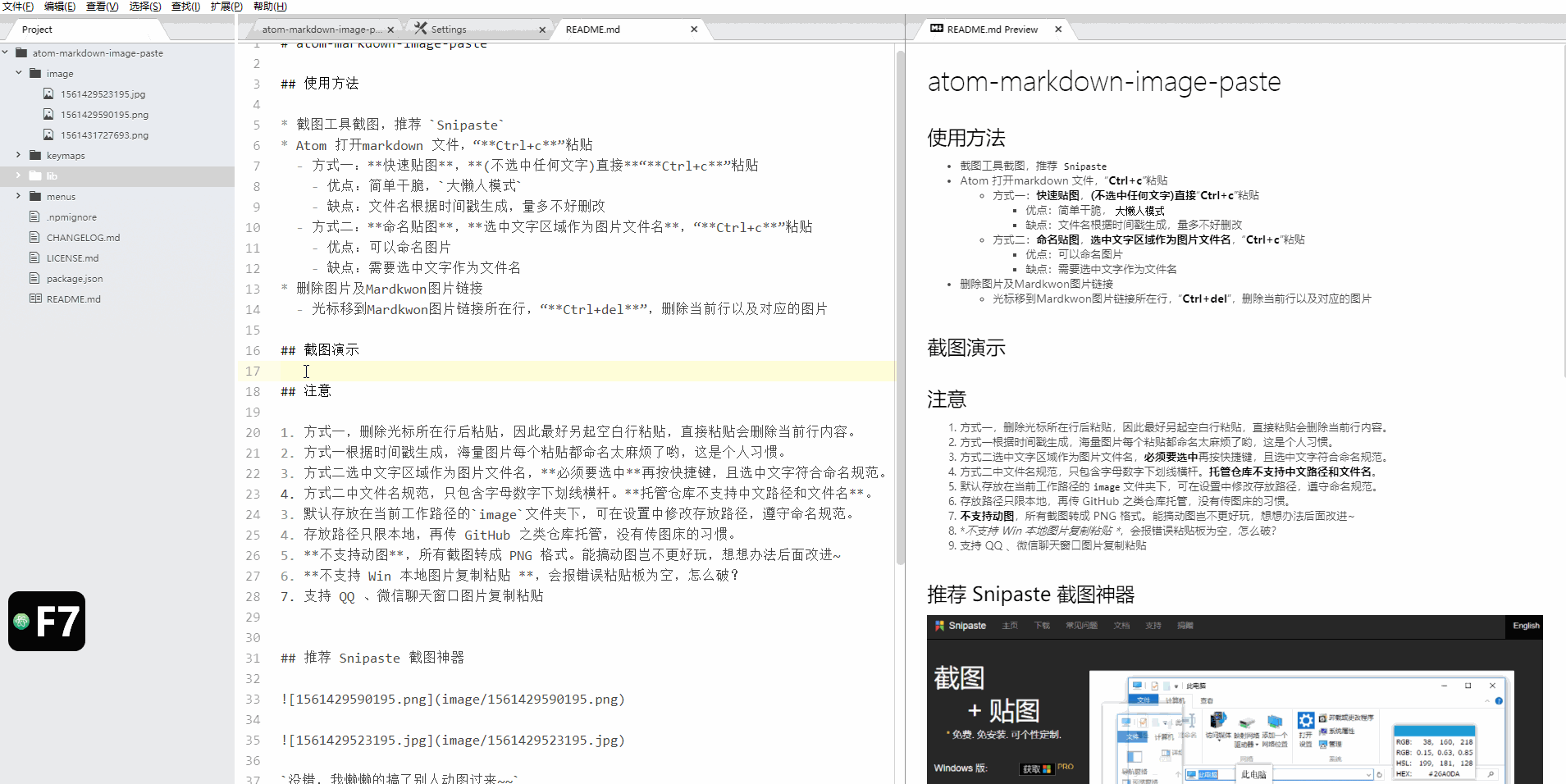The height and width of the screenshot is (784, 1566).
Task: Click the CHANGELOG.md file icon
Action: (x=34, y=237)
